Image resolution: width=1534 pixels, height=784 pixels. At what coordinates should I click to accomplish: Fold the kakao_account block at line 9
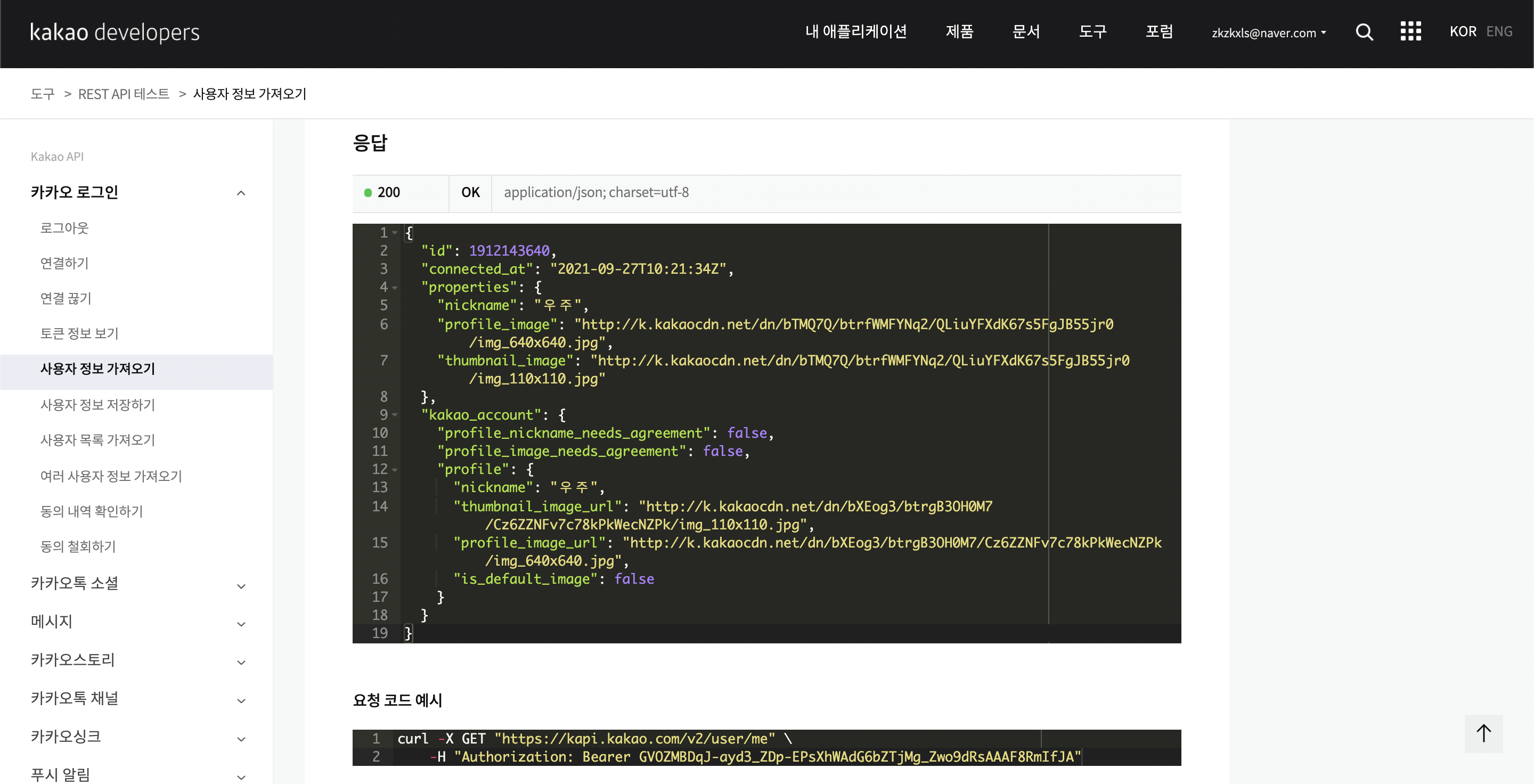[x=395, y=415]
